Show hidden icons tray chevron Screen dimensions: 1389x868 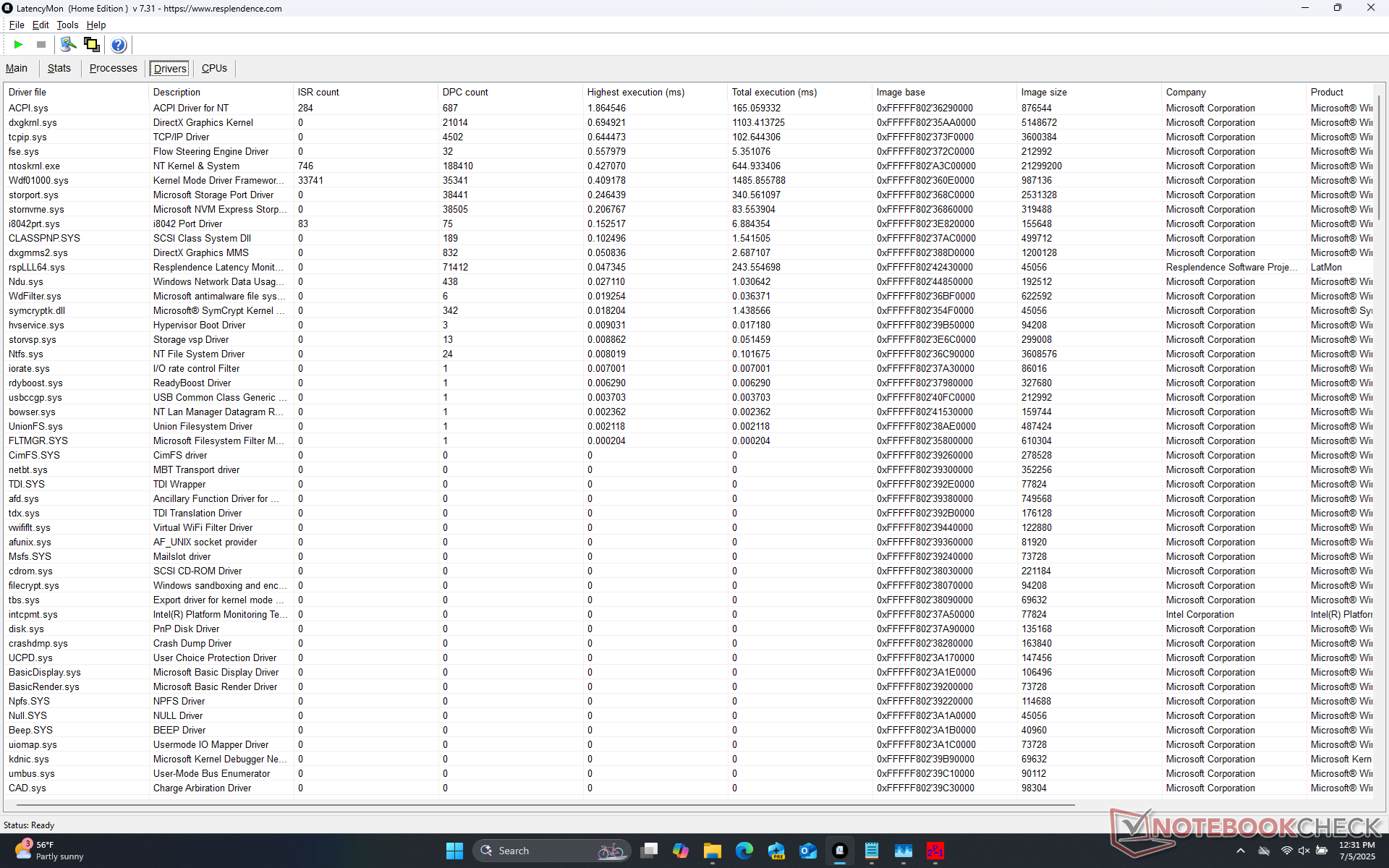click(x=1240, y=851)
